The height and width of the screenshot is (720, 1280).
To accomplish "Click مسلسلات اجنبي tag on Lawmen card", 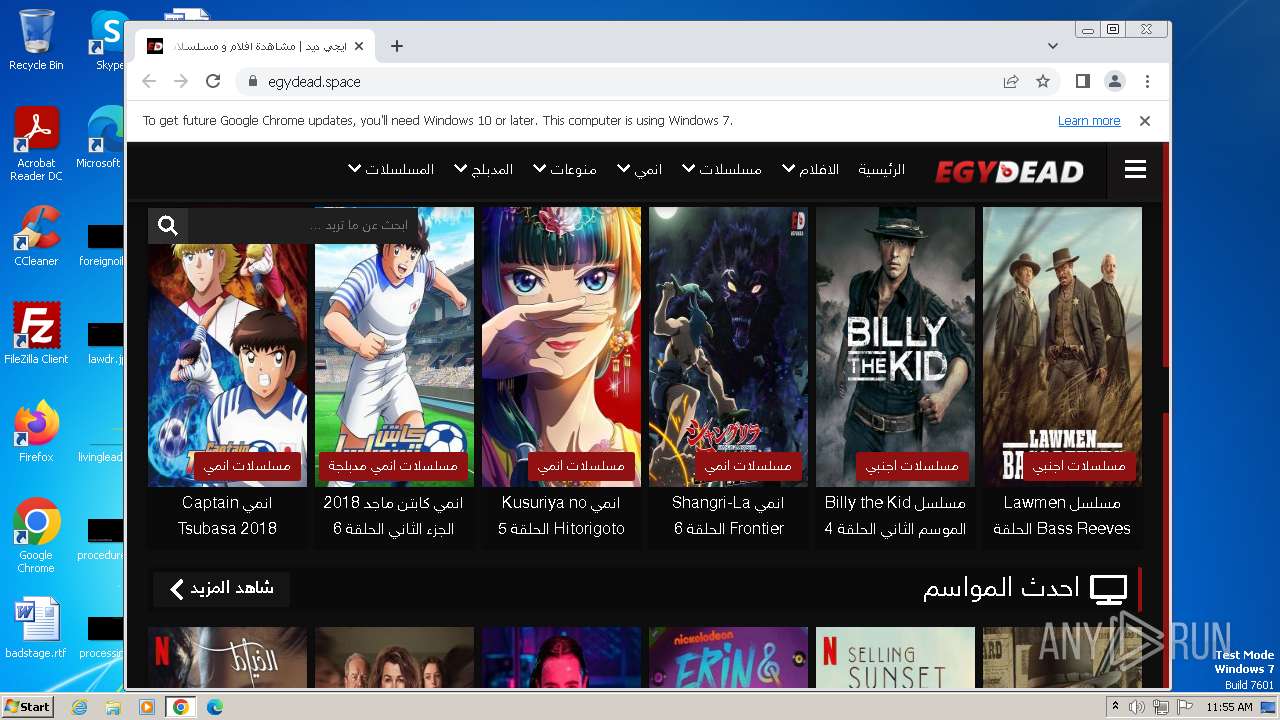I will 1078,466.
